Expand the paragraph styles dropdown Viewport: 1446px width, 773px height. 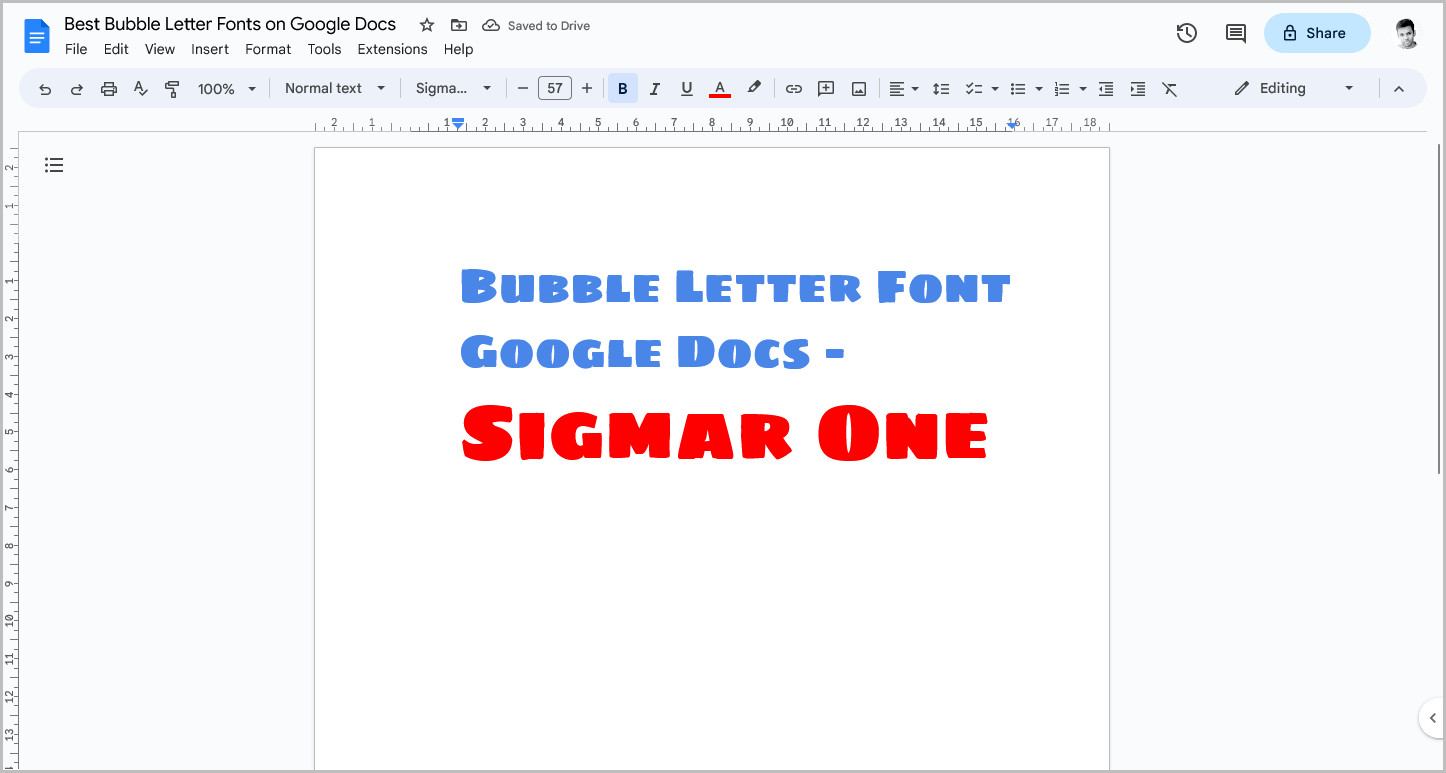coord(334,88)
